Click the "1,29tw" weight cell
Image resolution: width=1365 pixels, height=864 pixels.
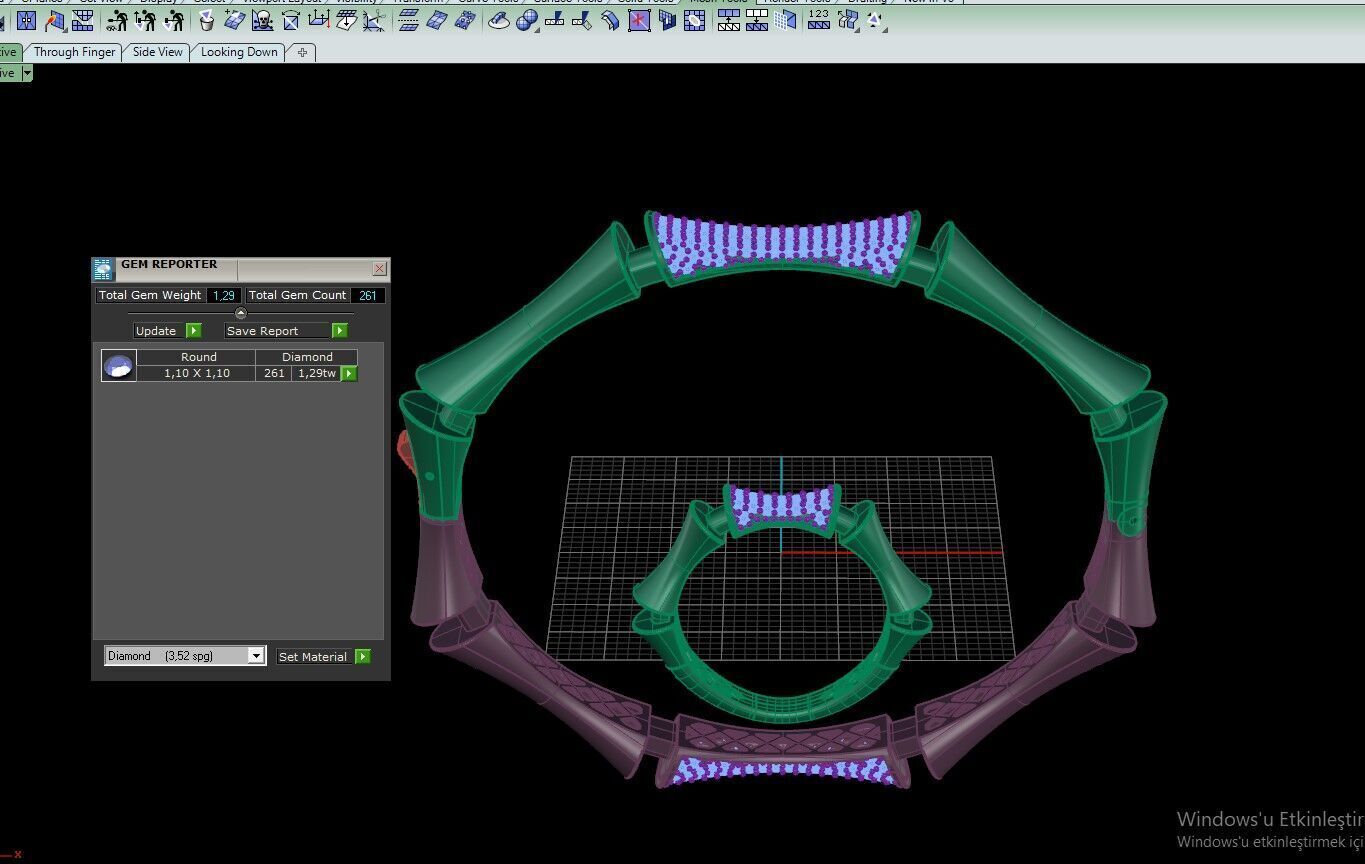coord(317,373)
